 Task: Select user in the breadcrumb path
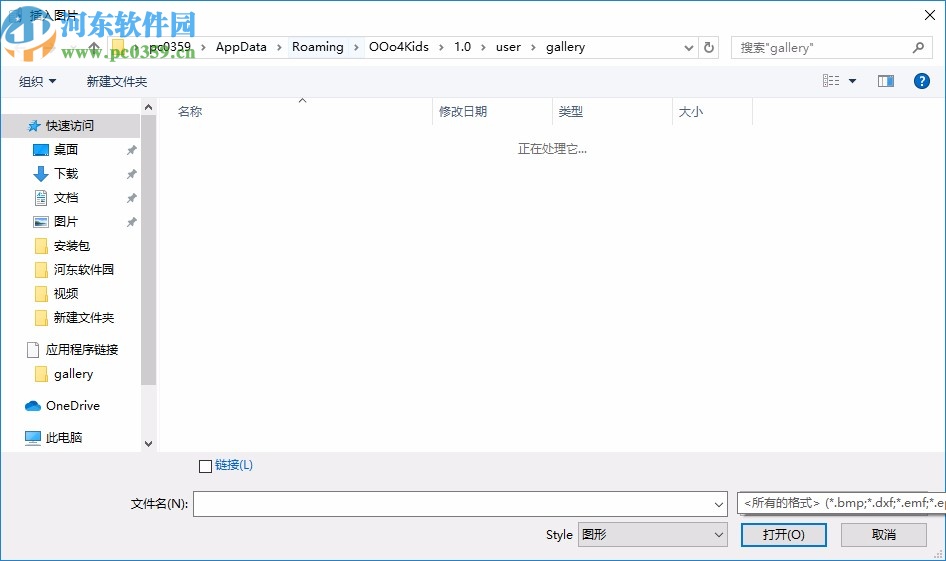508,47
